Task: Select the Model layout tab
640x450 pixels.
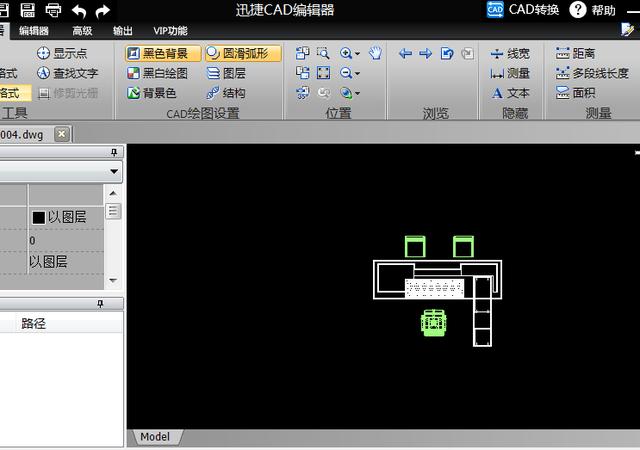Action: tap(155, 437)
